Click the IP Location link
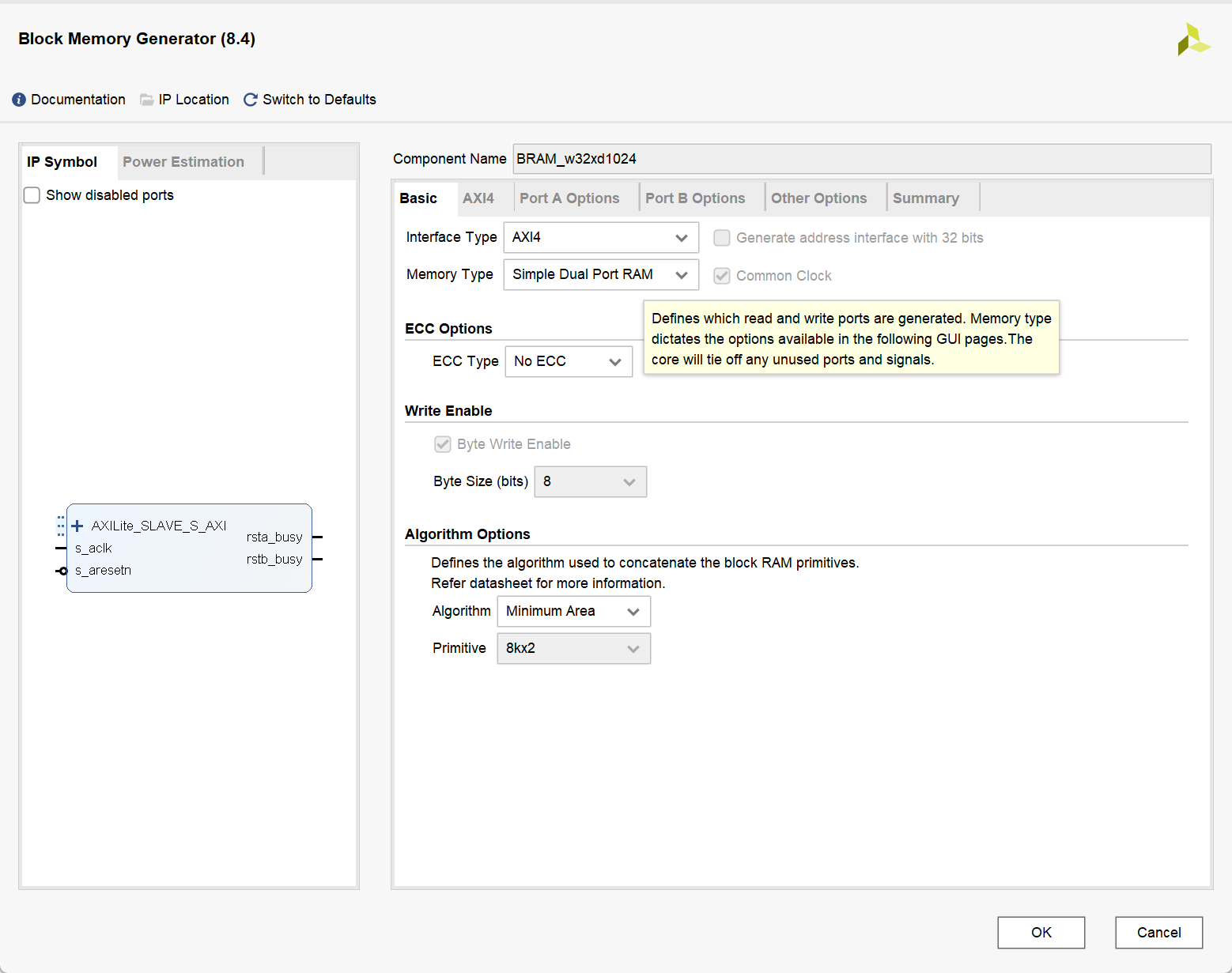The width and height of the screenshot is (1232, 973). [194, 100]
